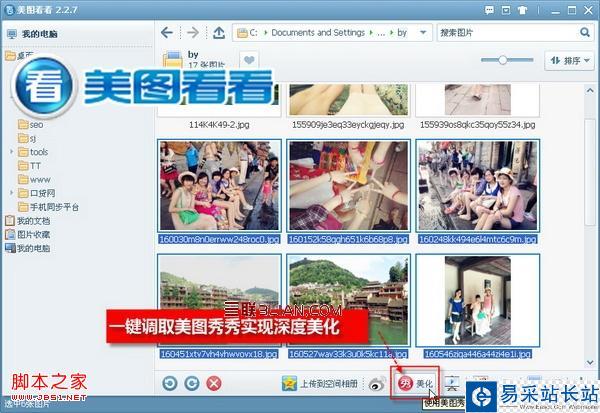Expand the 口袋网 folder arrow
The image size is (600, 413).
11,193
